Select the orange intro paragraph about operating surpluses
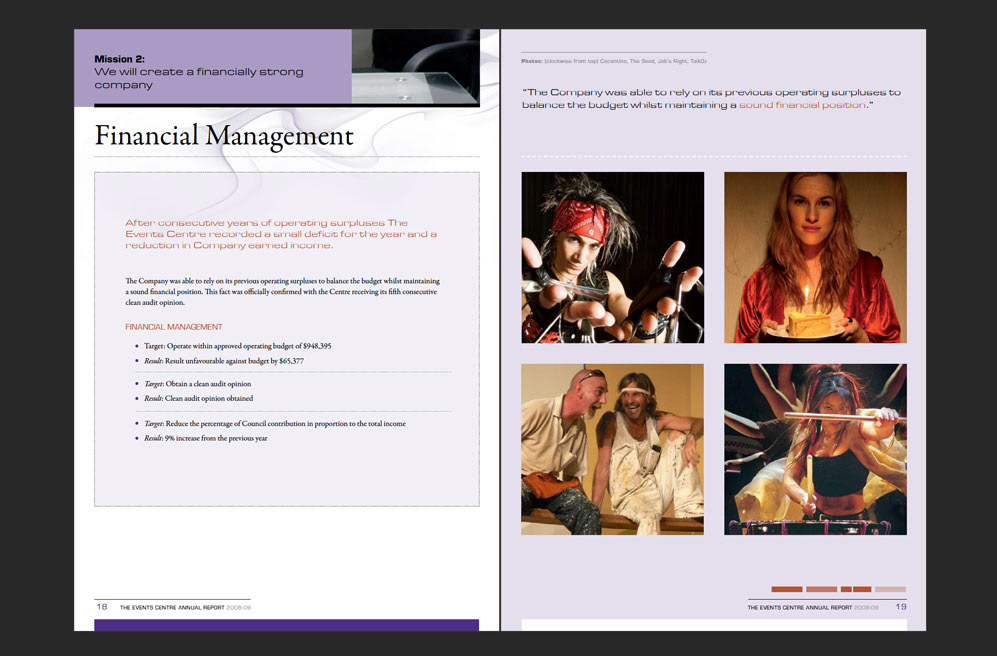Screen dimensions: 997x656 pyautogui.click(x=281, y=234)
